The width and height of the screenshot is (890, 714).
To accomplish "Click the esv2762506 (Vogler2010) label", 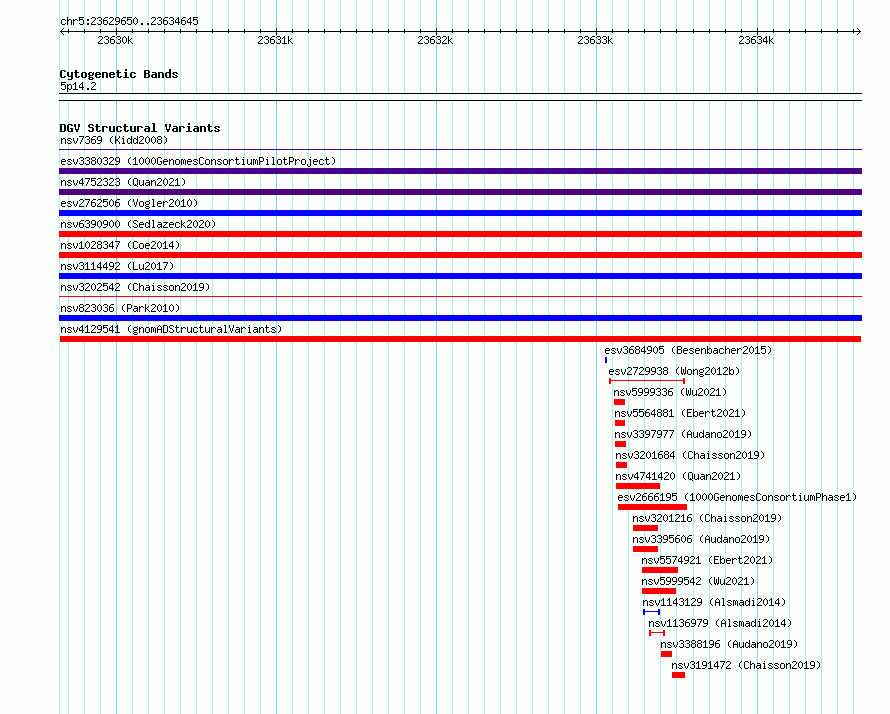I will click(x=129, y=203).
